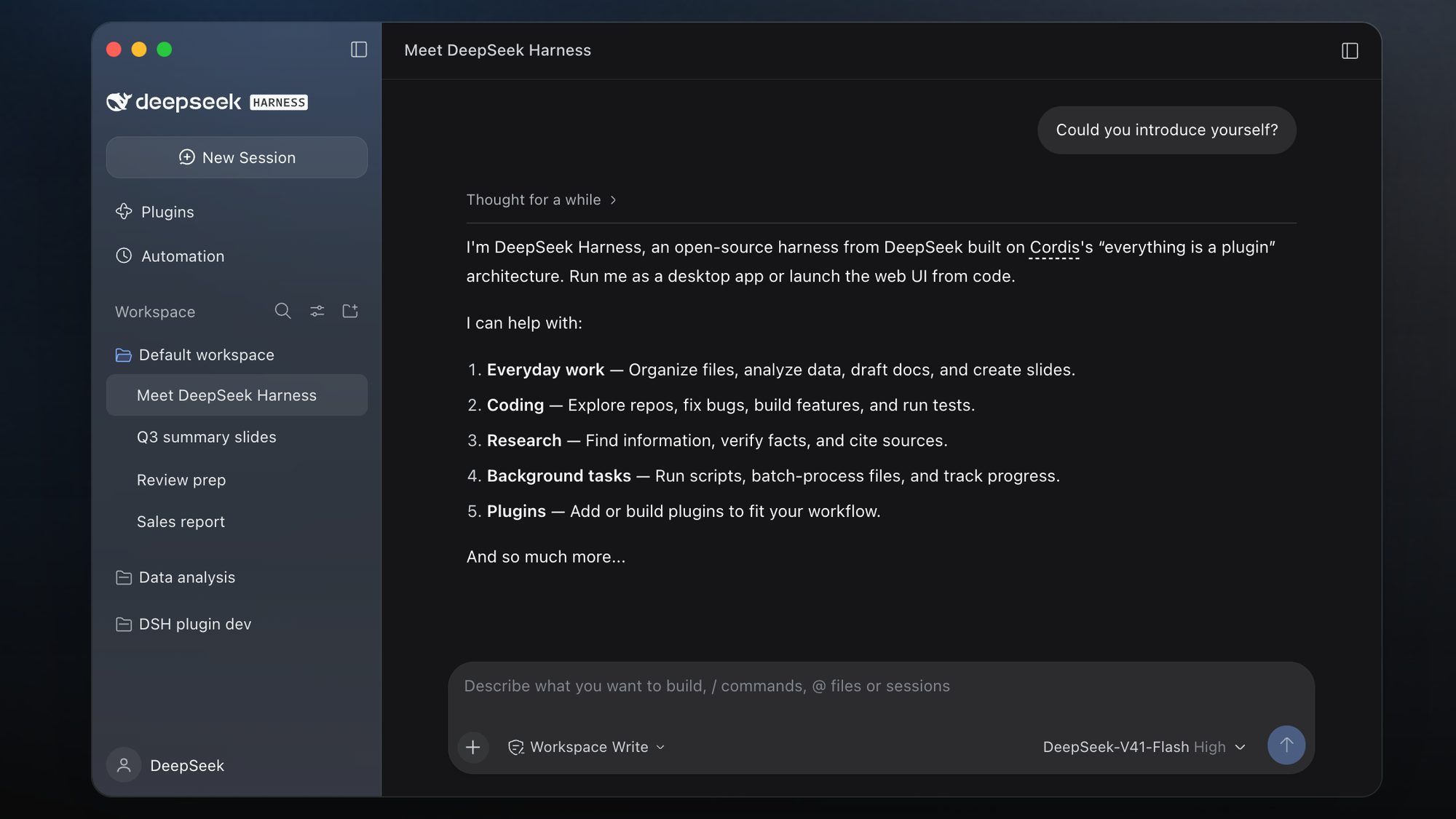Click the Automation clock icon
Screen dimensions: 1456x819
124,256
